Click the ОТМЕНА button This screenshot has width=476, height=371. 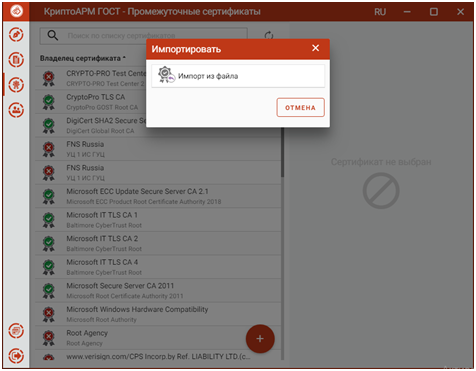coord(300,107)
